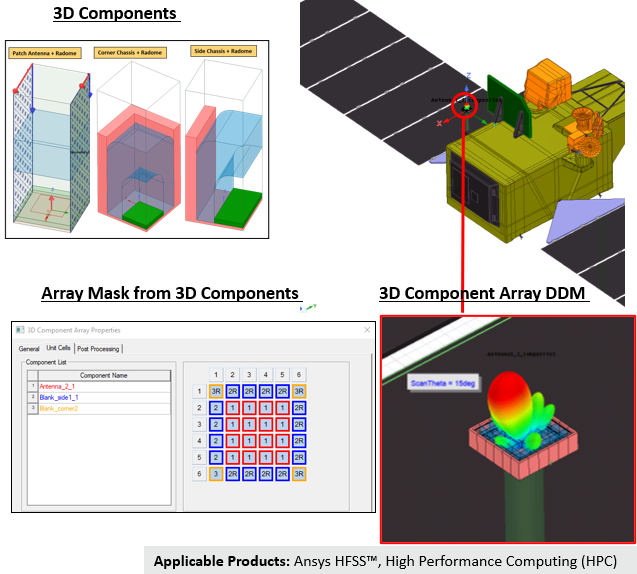The height and width of the screenshot is (574, 637).
Task: Select array grid column header 6
Action: pos(299,375)
